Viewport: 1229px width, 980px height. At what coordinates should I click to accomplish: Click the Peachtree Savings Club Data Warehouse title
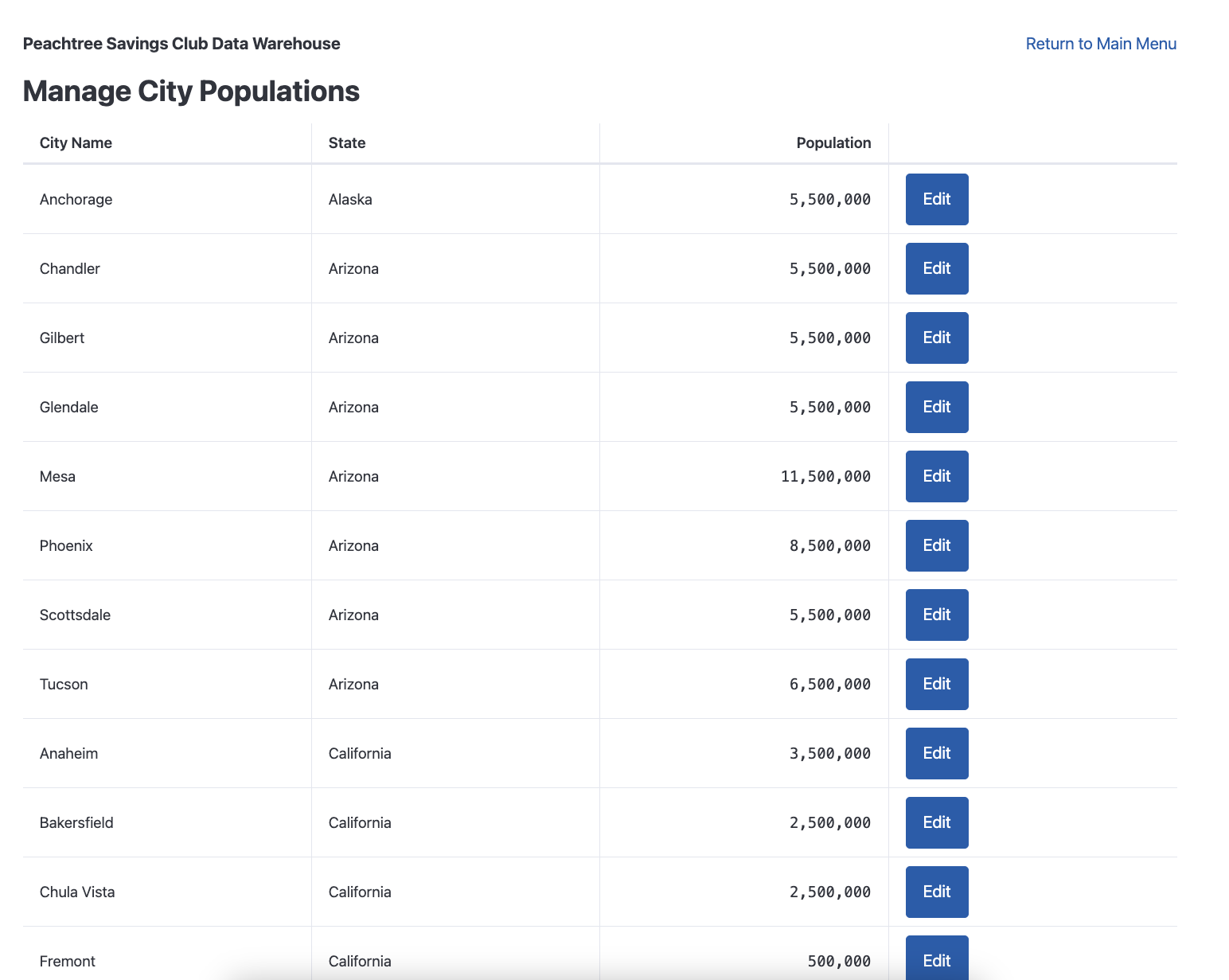pyautogui.click(x=181, y=44)
